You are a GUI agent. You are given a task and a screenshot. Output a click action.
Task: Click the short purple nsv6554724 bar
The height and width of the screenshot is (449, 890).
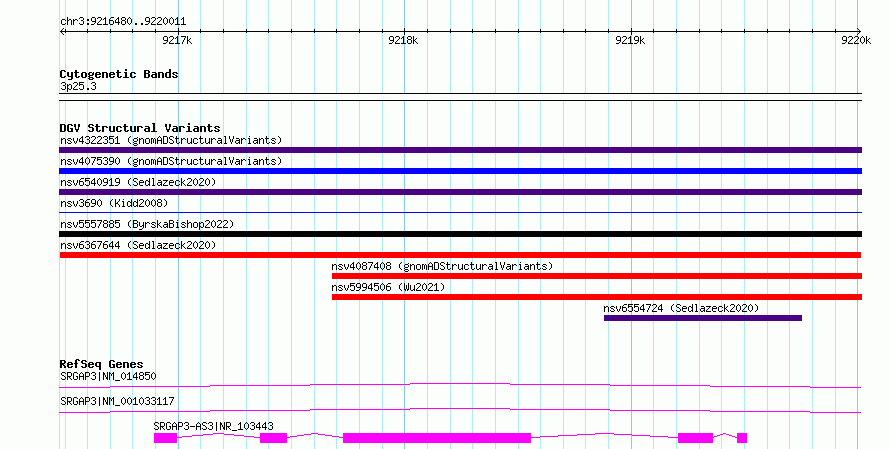(x=703, y=318)
